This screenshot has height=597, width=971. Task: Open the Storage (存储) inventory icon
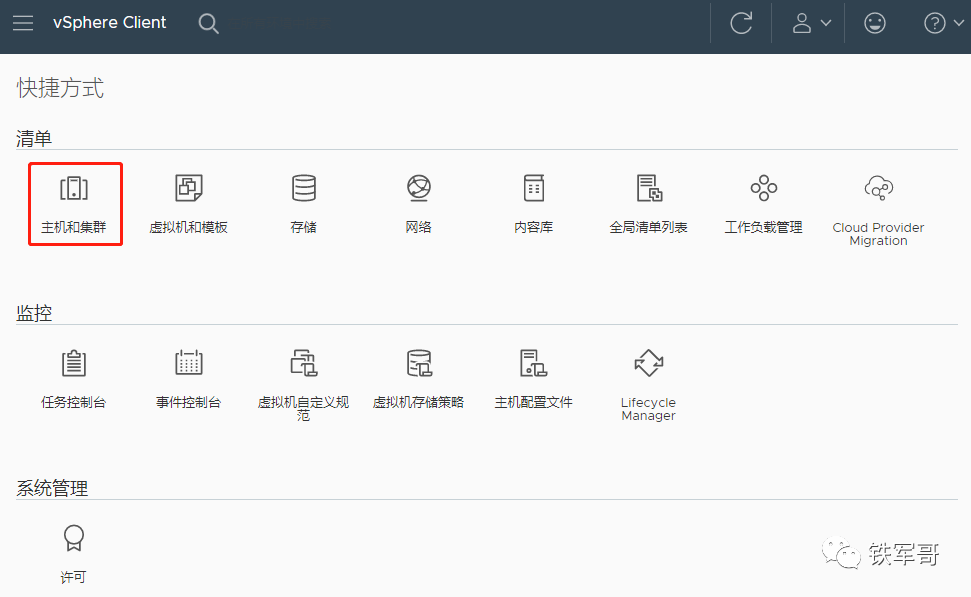pos(303,189)
